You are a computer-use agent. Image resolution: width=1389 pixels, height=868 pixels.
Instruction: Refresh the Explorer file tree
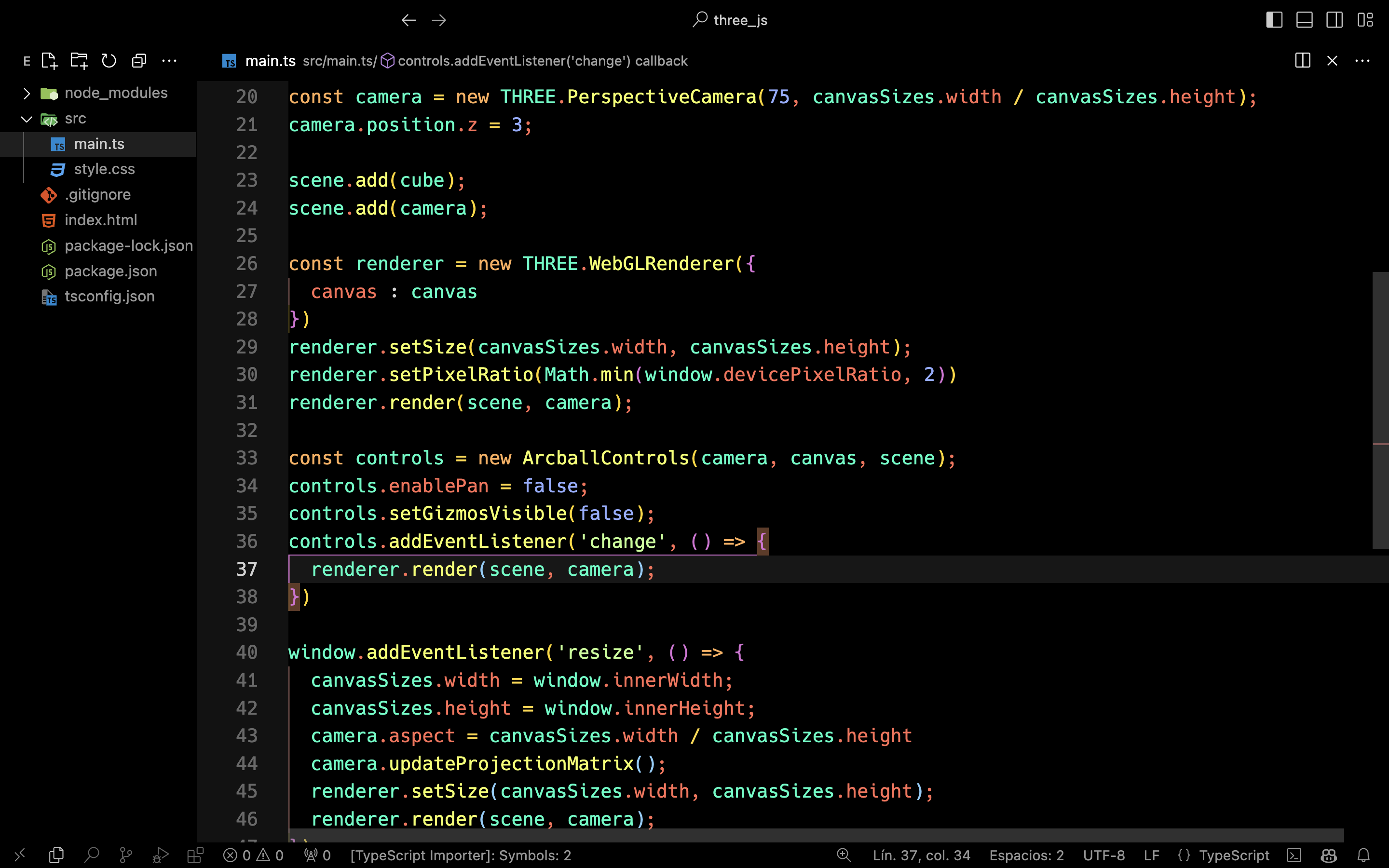coord(109,61)
